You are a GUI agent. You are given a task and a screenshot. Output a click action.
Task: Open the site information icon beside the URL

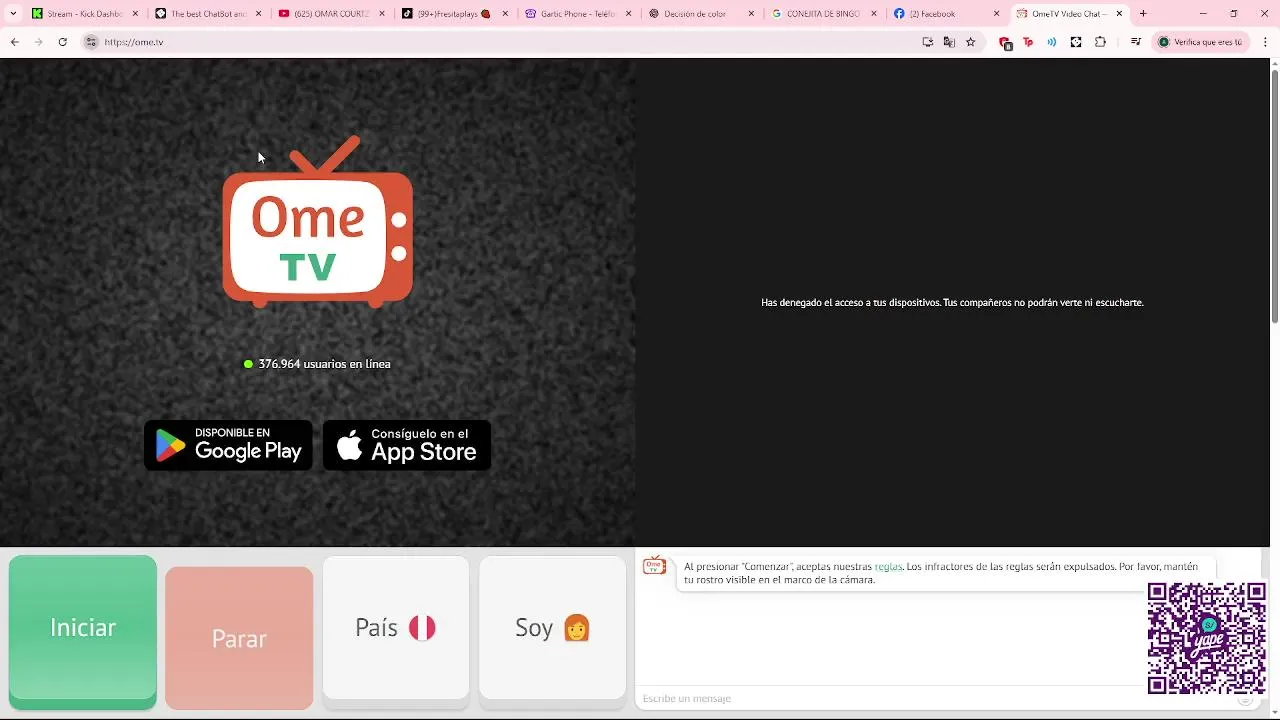91,42
